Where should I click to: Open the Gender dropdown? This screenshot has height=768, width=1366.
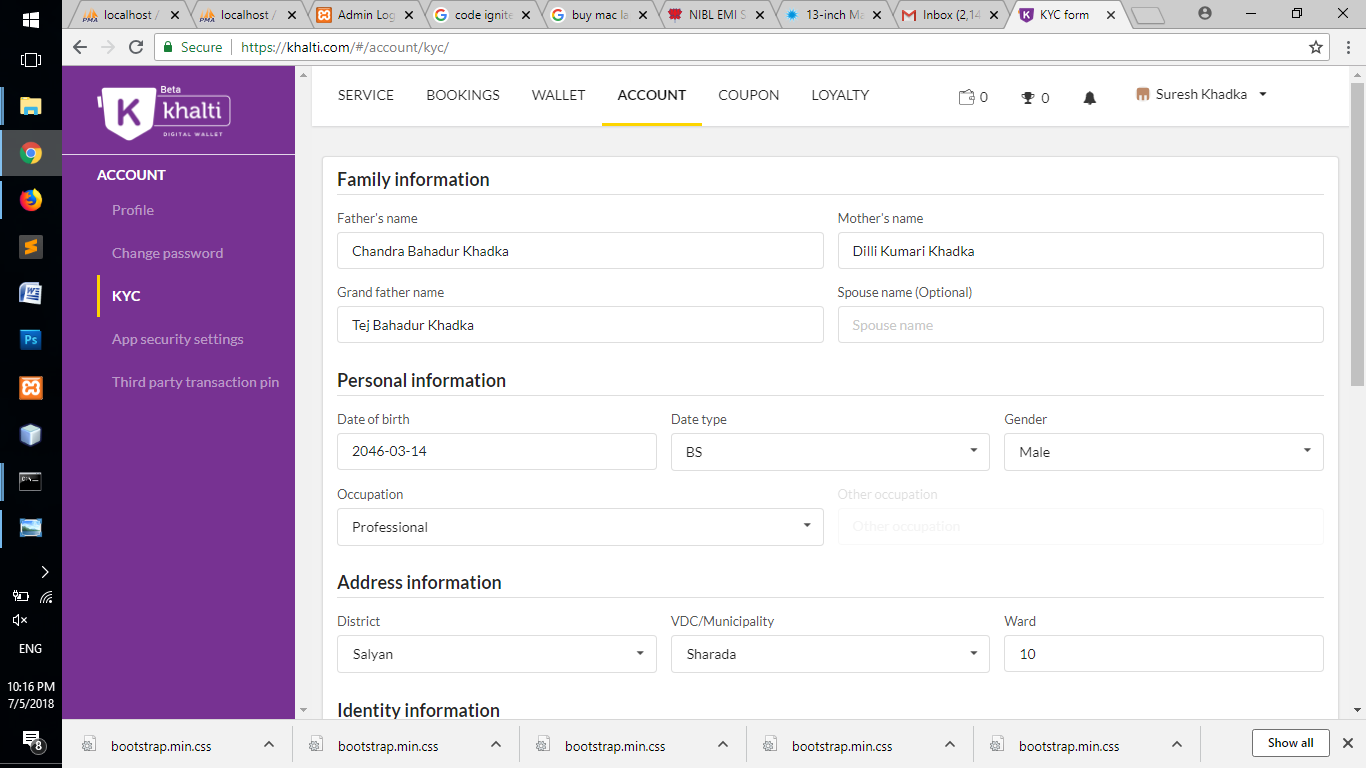(x=1163, y=452)
